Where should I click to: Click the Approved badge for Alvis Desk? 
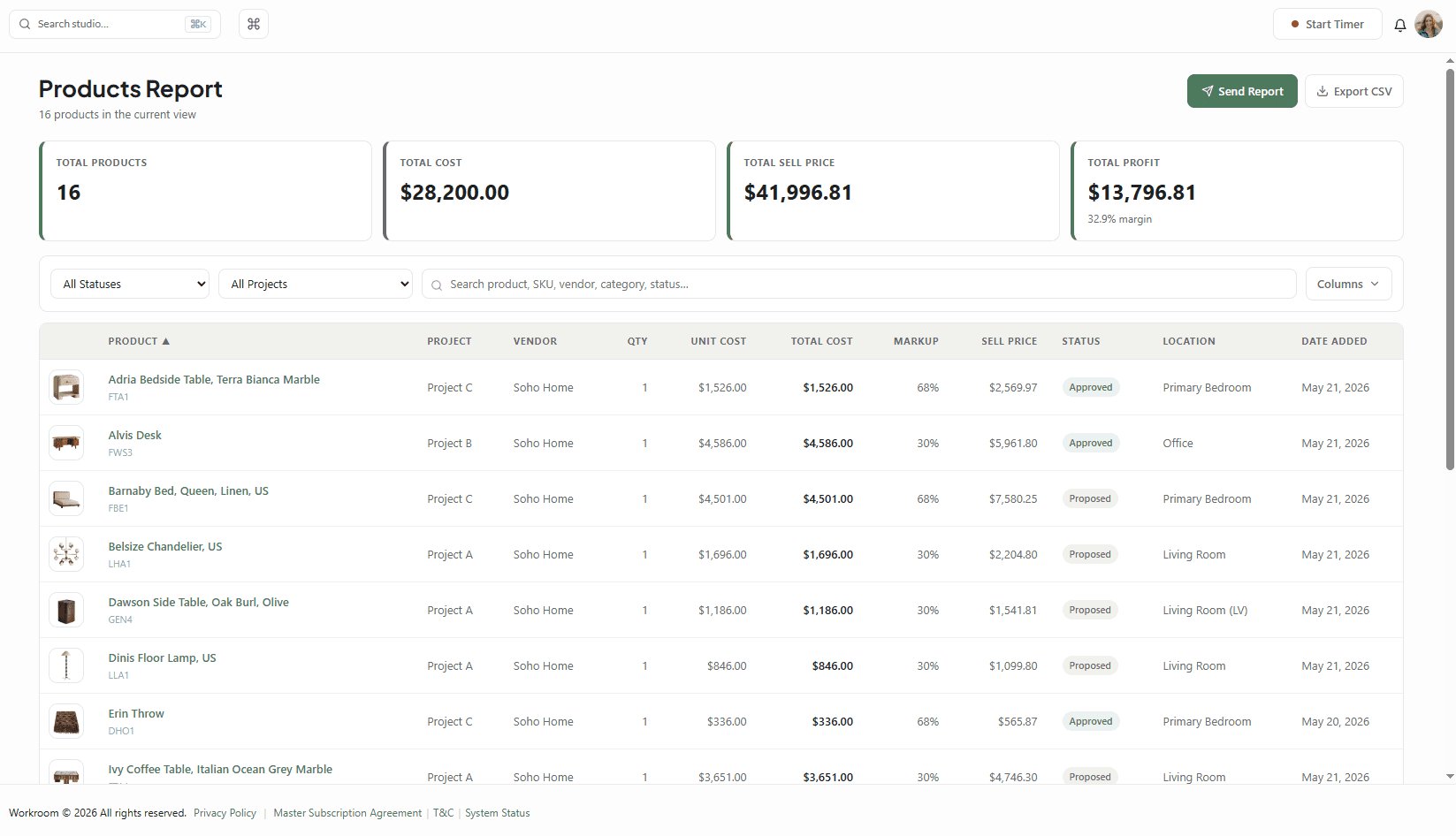[1091, 443]
